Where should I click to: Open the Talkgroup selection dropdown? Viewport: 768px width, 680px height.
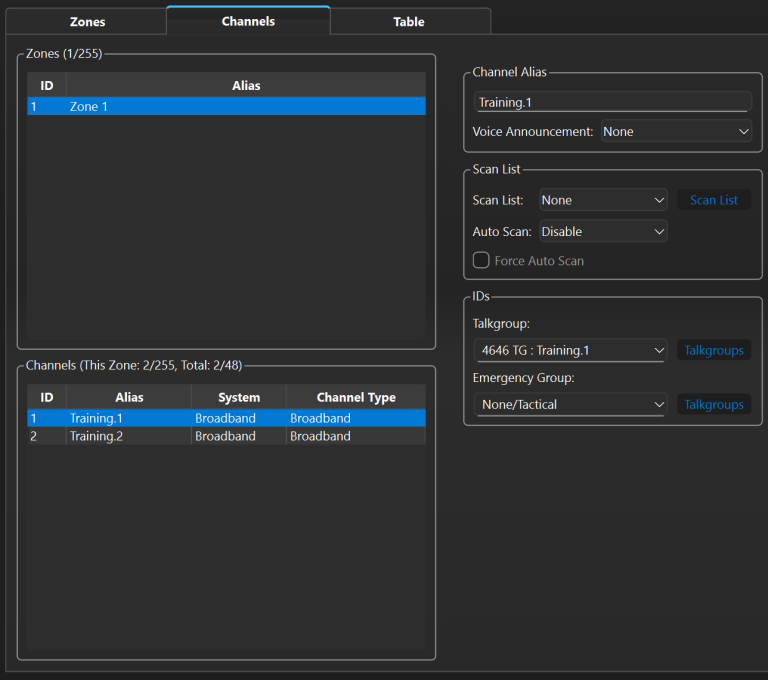click(x=570, y=350)
